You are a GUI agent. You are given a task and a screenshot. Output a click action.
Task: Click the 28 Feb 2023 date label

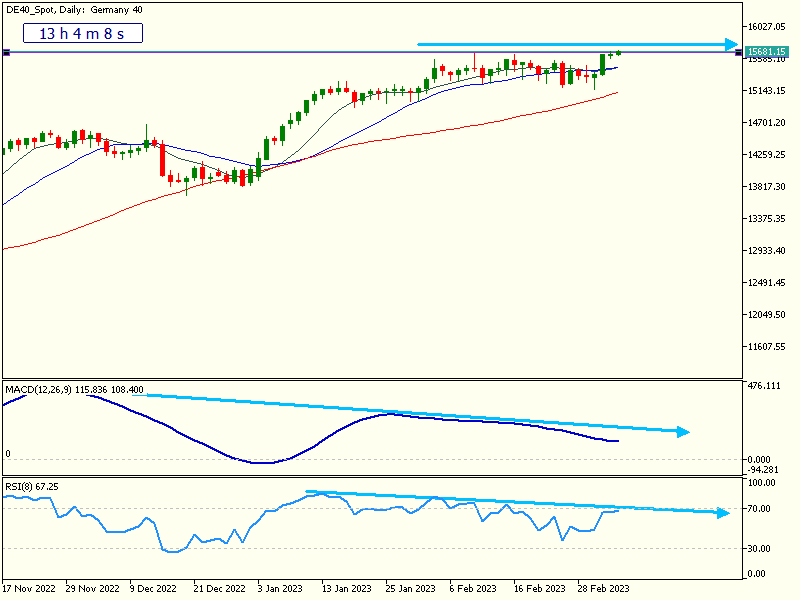[606, 589]
